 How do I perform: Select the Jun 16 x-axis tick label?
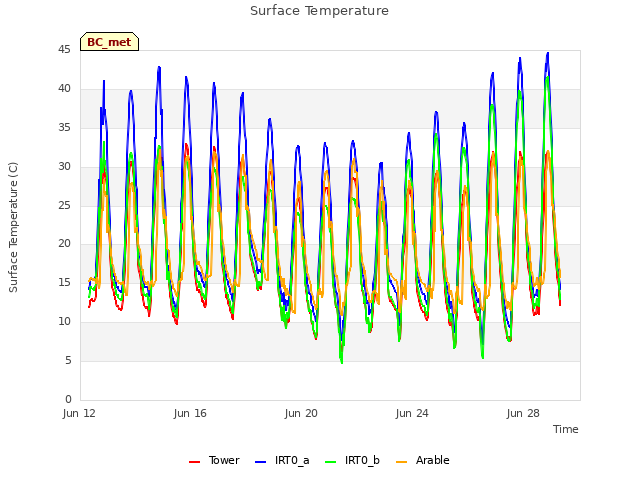(x=190, y=413)
